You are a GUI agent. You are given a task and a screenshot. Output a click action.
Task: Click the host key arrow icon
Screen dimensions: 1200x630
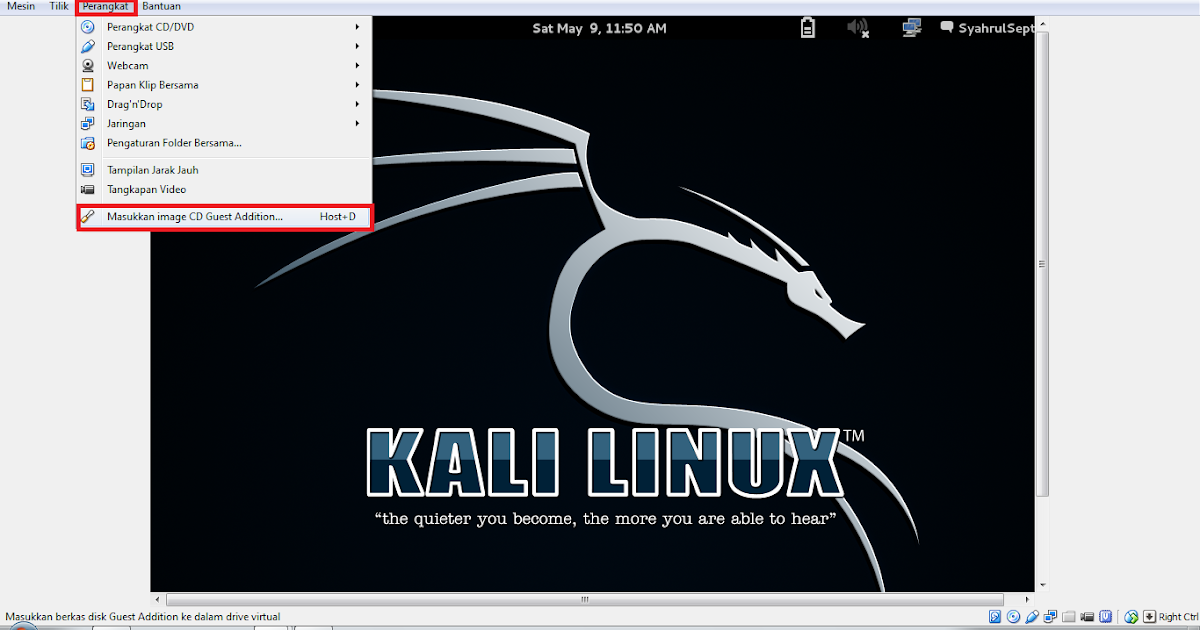click(x=1150, y=617)
